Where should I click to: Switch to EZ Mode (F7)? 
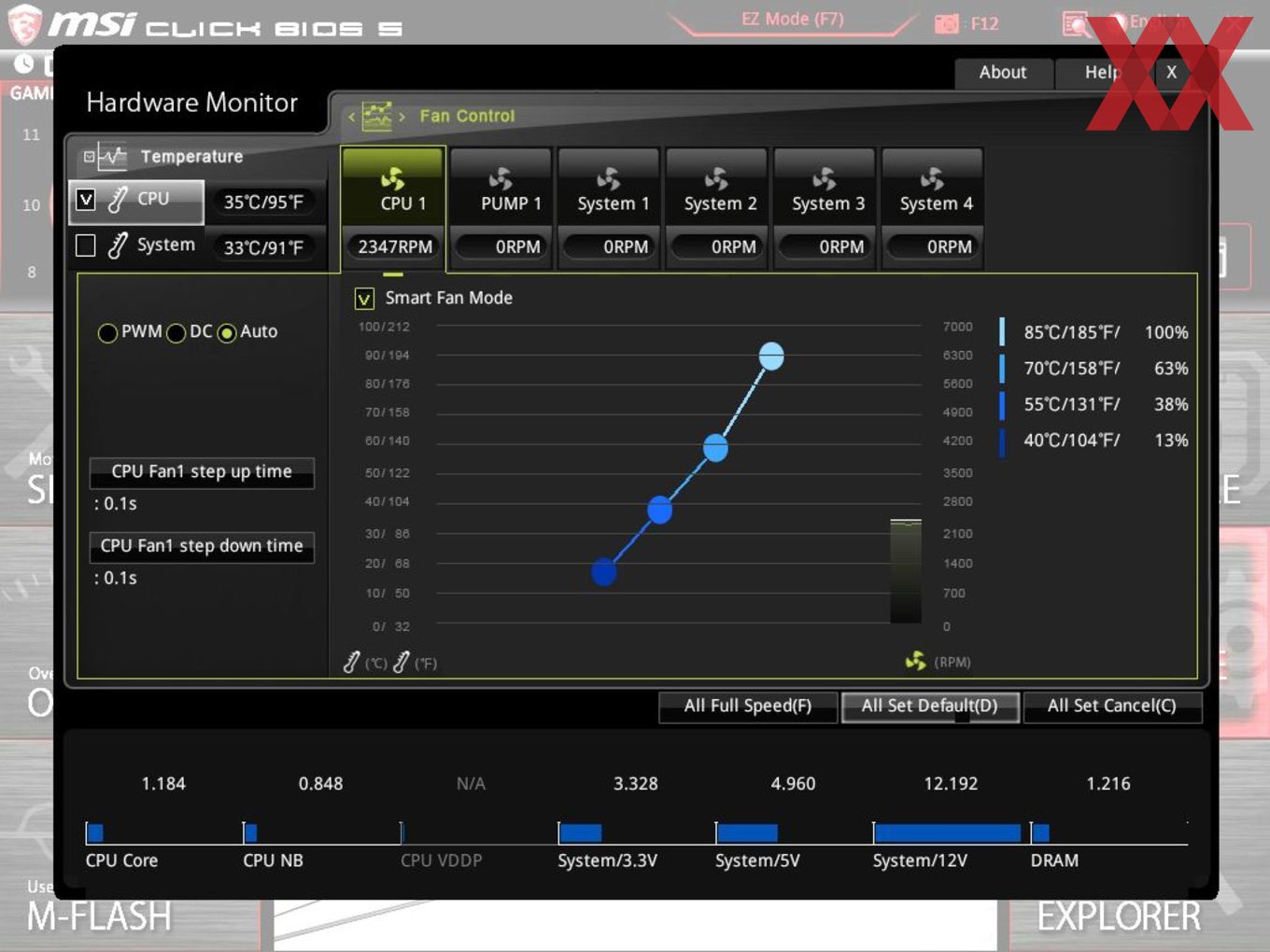click(793, 20)
